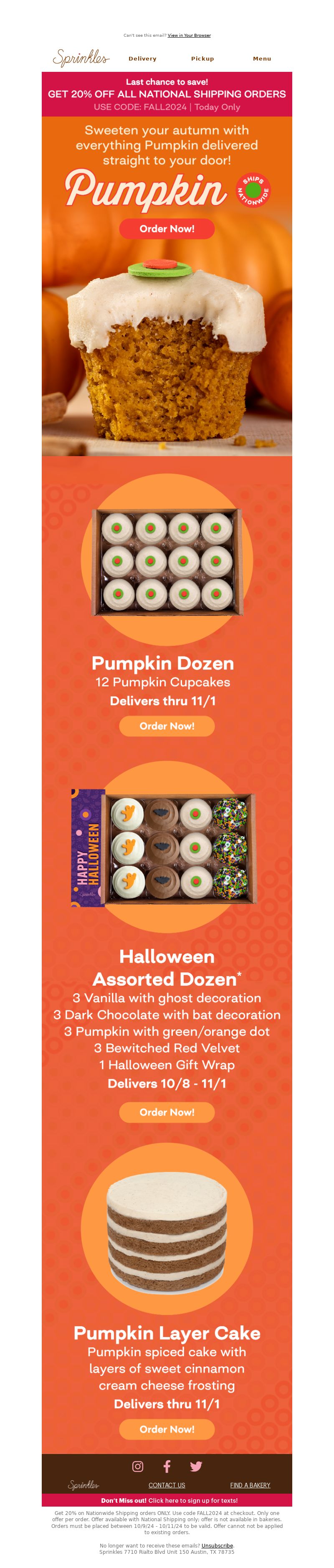
Task: Click Order Now for Pumpkin Dozen
Action: [x=167, y=726]
